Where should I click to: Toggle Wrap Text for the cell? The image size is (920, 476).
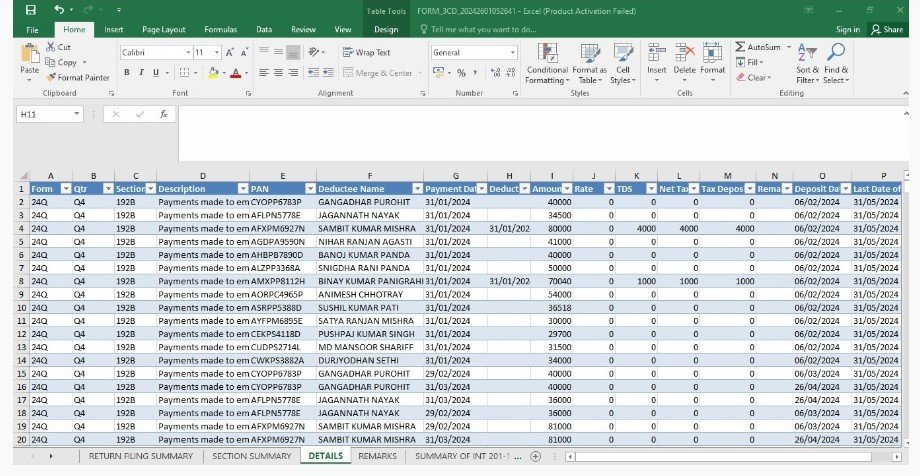(x=367, y=52)
